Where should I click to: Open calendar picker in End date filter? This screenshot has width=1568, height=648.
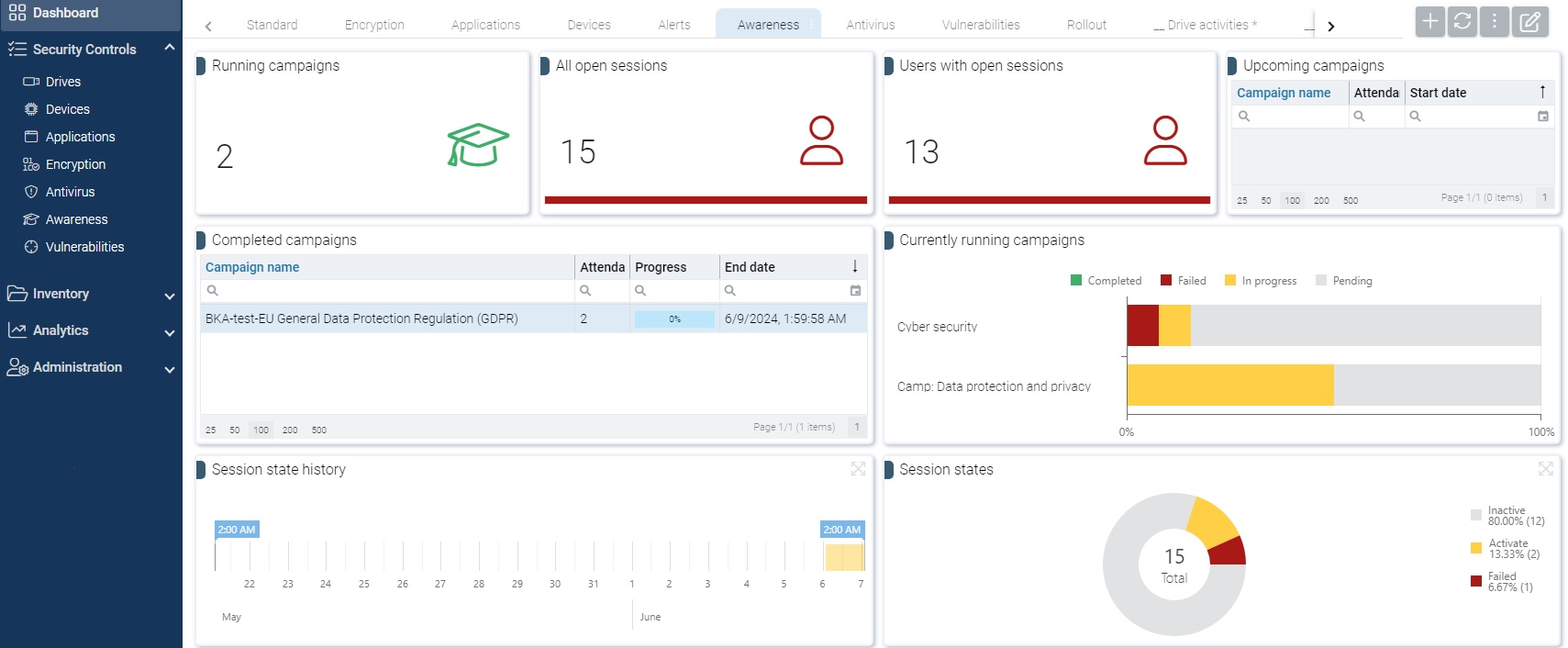pyautogui.click(x=855, y=291)
